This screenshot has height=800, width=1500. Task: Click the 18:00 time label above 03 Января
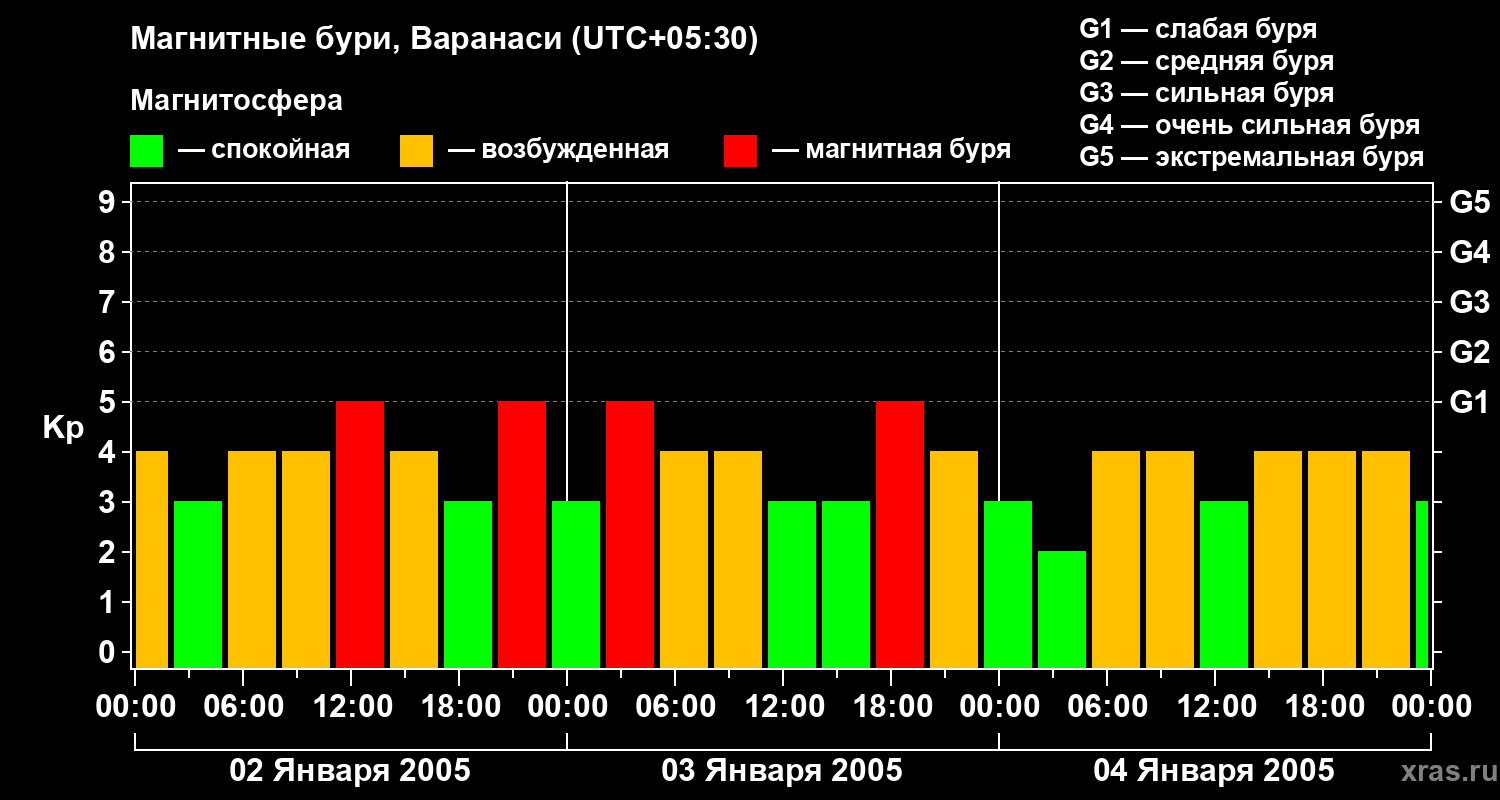point(891,706)
